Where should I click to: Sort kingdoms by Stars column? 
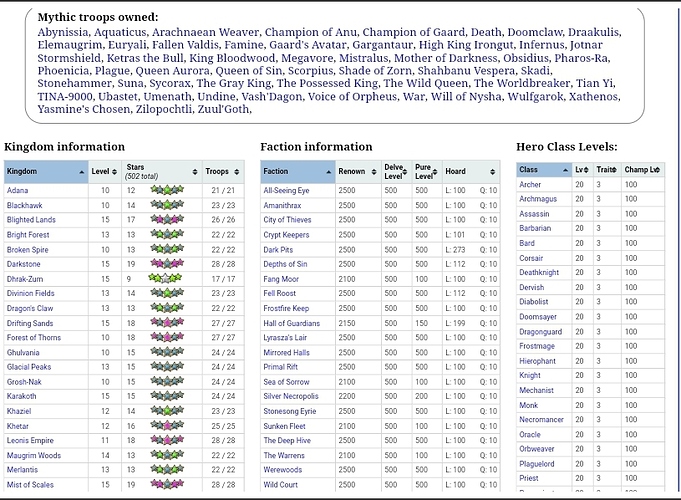coord(162,172)
